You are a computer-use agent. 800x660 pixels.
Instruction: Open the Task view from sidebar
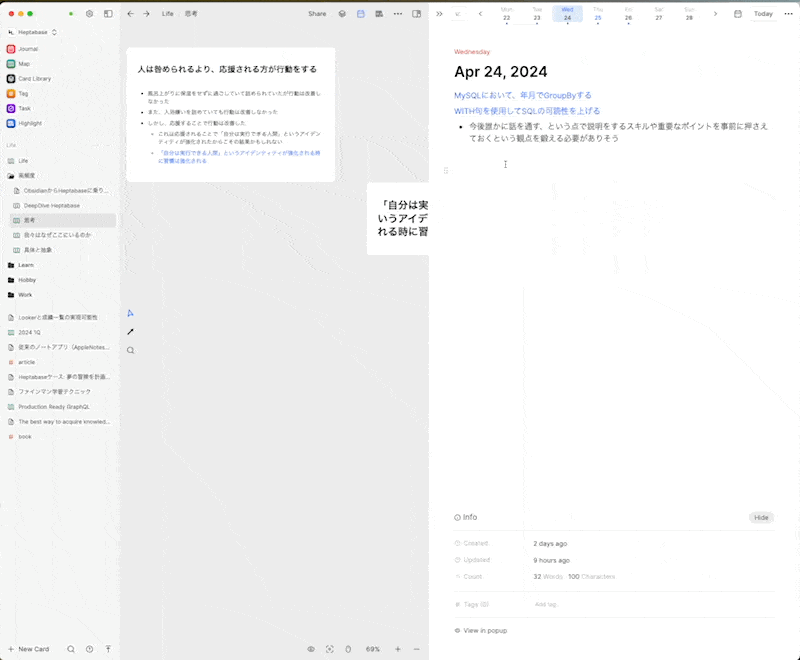pos(27,108)
